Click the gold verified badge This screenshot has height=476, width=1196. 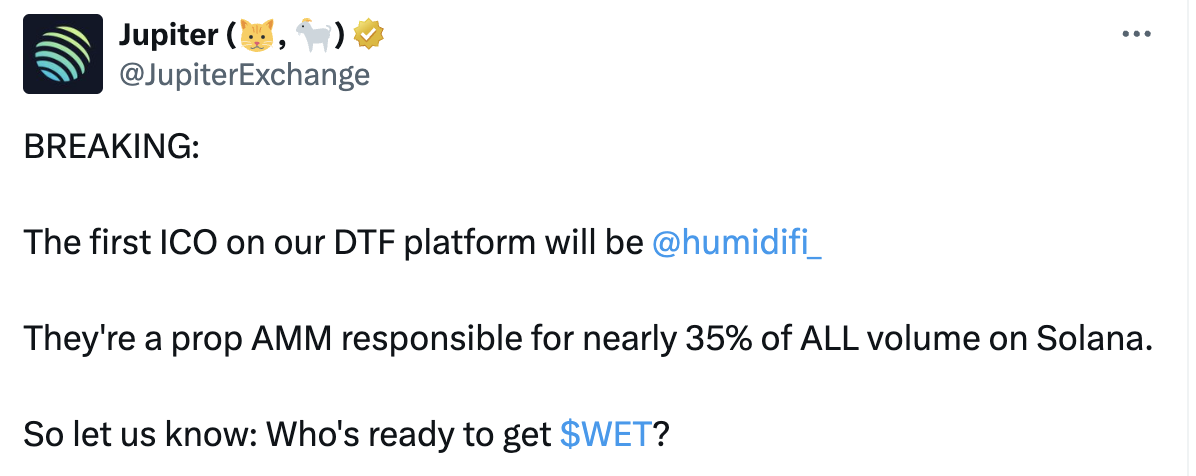point(370,36)
